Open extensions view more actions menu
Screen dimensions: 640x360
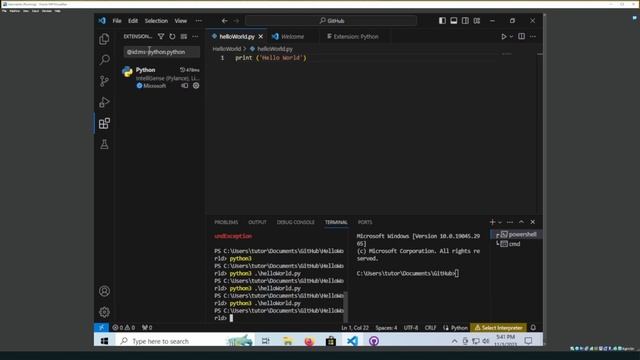click(x=195, y=36)
